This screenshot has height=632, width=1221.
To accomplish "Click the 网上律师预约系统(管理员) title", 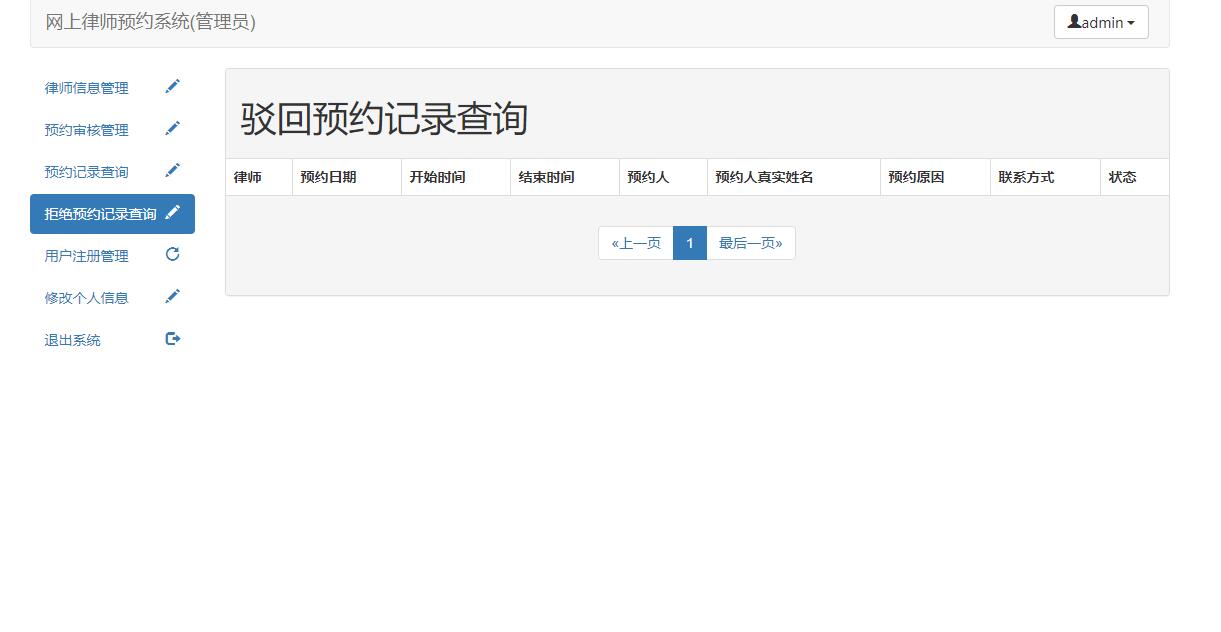I will 147,22.
